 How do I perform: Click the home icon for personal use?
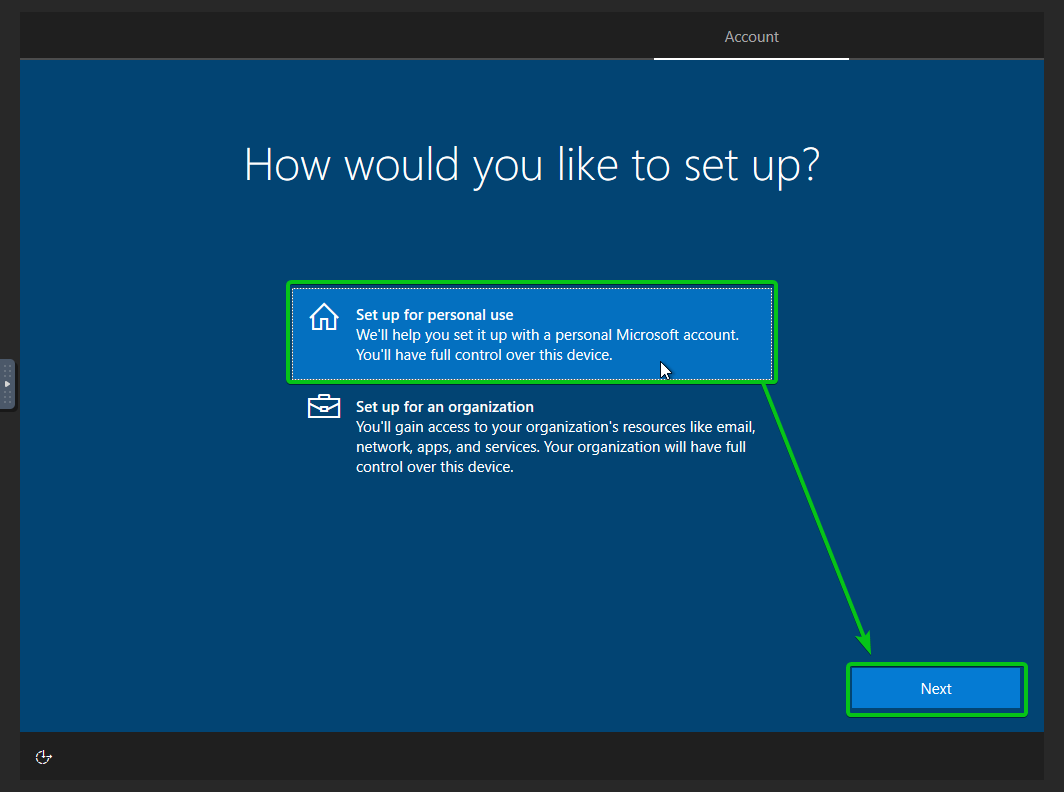tap(324, 316)
